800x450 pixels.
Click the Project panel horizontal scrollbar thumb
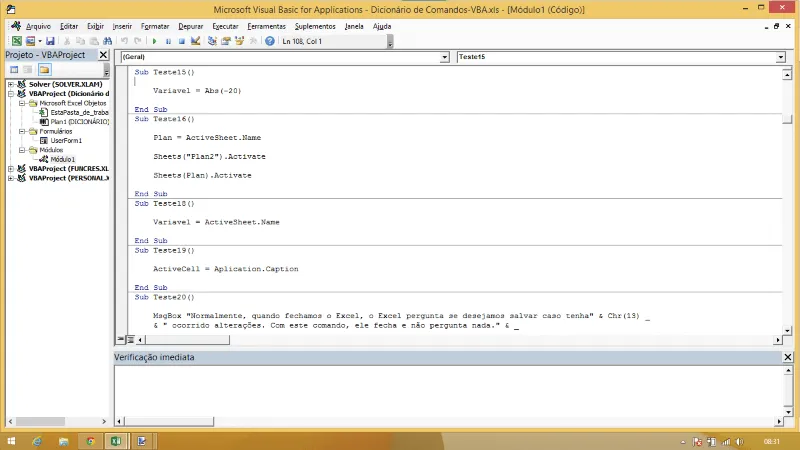[x=39, y=421]
